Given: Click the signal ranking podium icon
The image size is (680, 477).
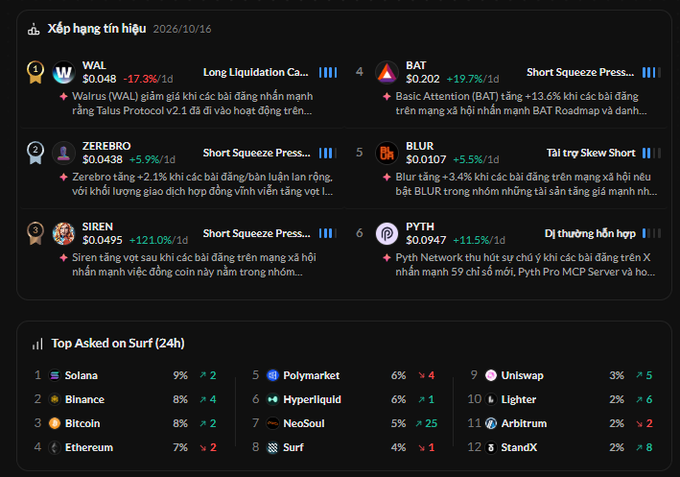Looking at the screenshot, I should pyautogui.click(x=33, y=29).
